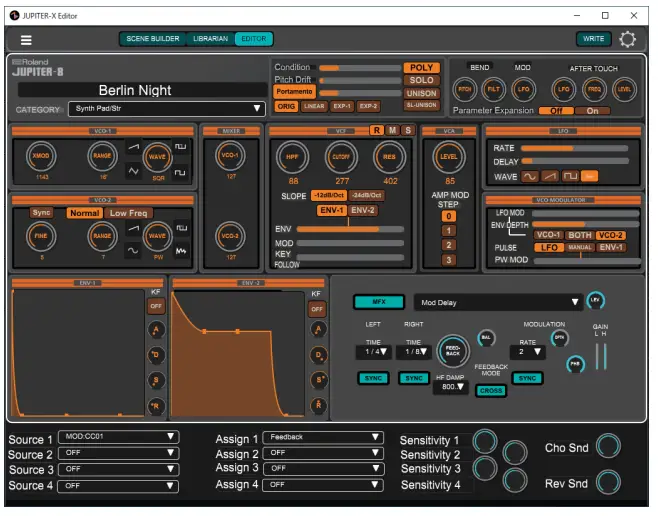Select the VCF S filter type
The width and height of the screenshot is (658, 516).
[x=408, y=130]
